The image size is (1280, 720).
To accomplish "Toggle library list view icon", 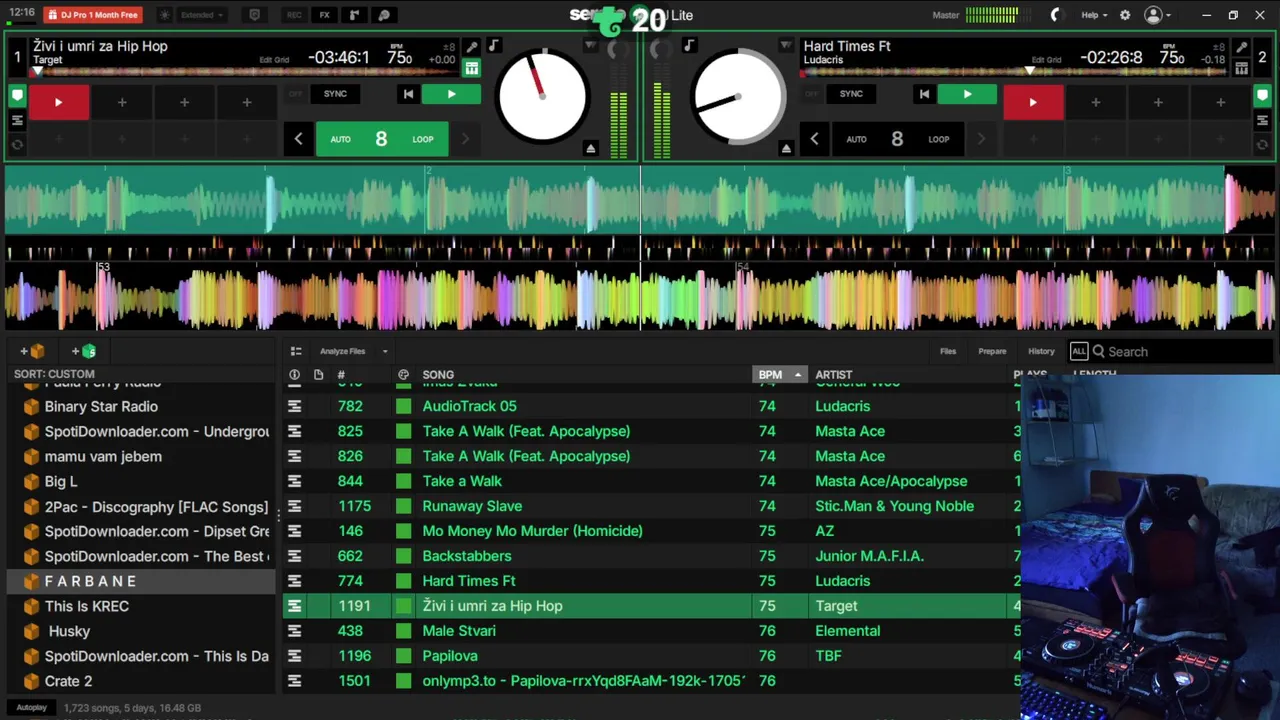I will [x=295, y=351].
